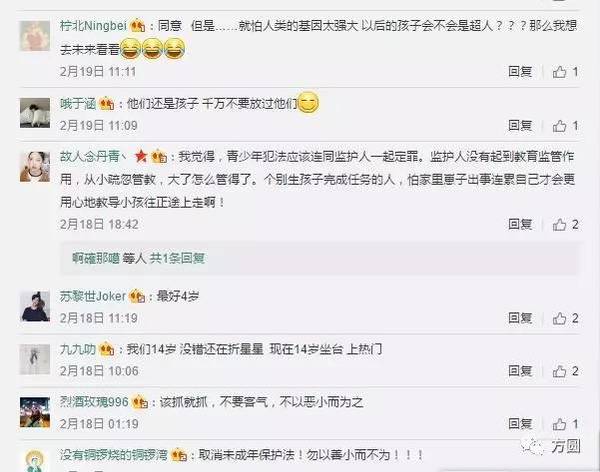Open user 苏黎世Joker's profile link
The height and width of the screenshot is (472, 600).
point(93,296)
